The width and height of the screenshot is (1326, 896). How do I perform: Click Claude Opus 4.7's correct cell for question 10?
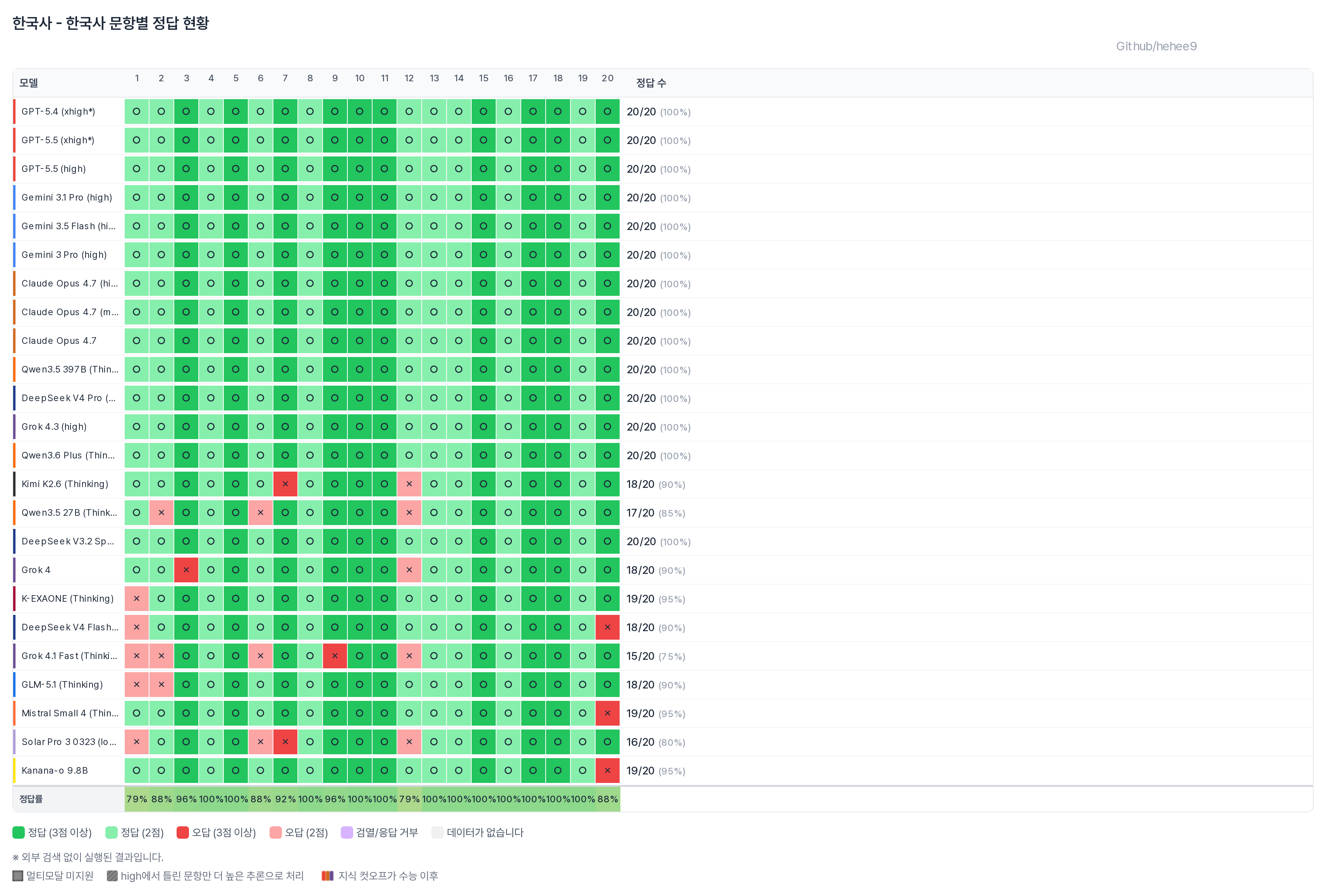tap(359, 341)
